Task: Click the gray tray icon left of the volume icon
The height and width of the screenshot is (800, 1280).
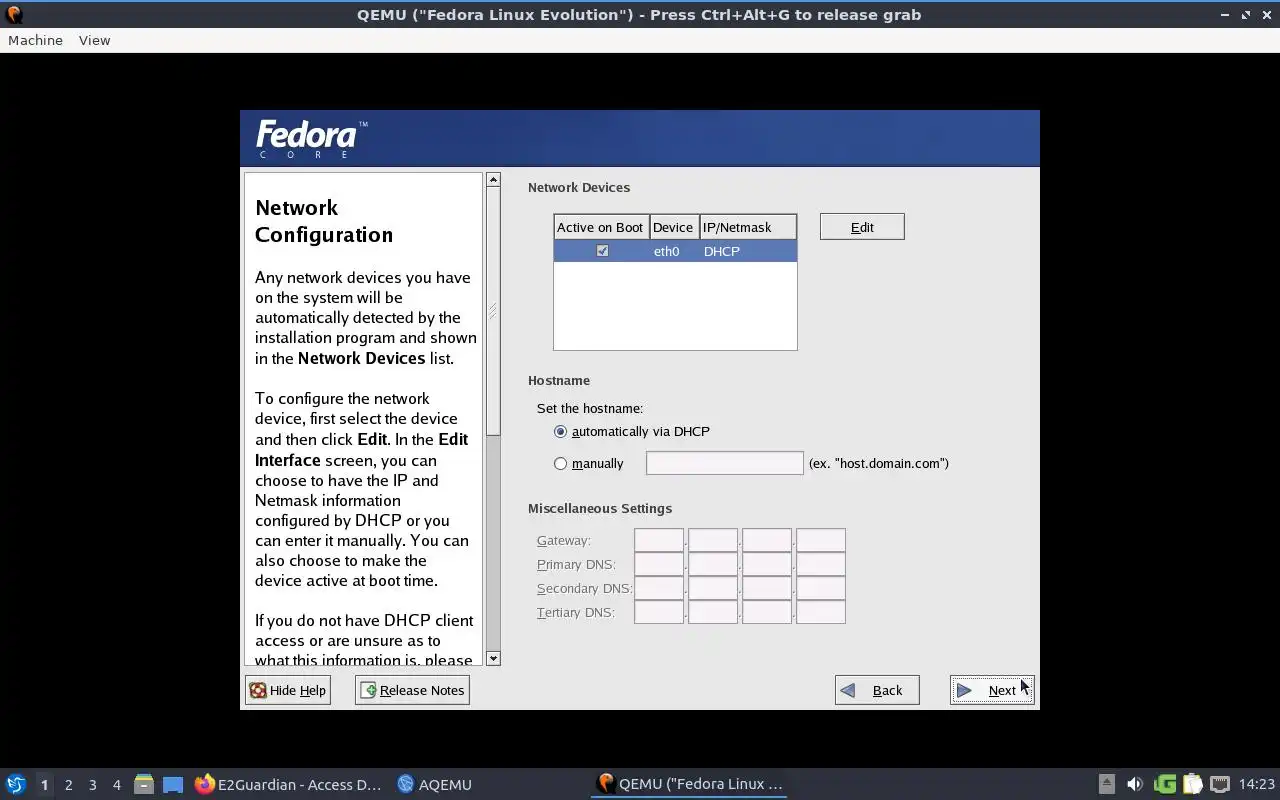Action: click(x=1106, y=784)
